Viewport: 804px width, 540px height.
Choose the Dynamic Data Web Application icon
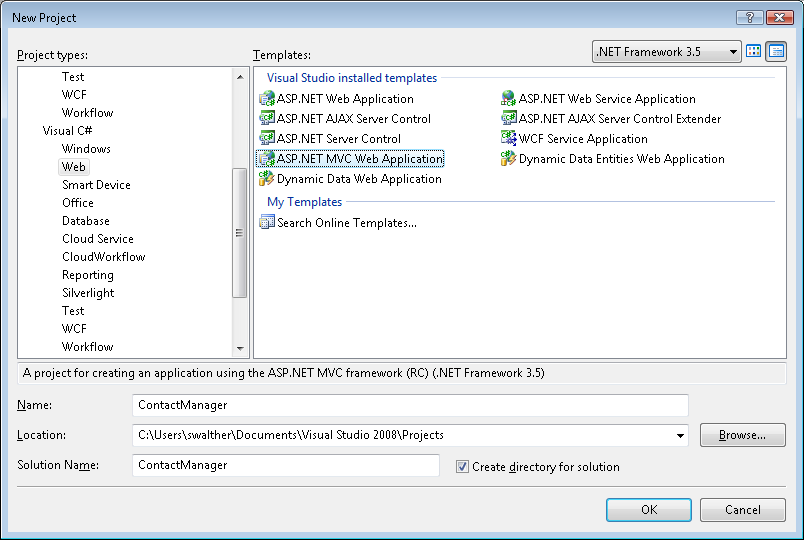coord(266,179)
